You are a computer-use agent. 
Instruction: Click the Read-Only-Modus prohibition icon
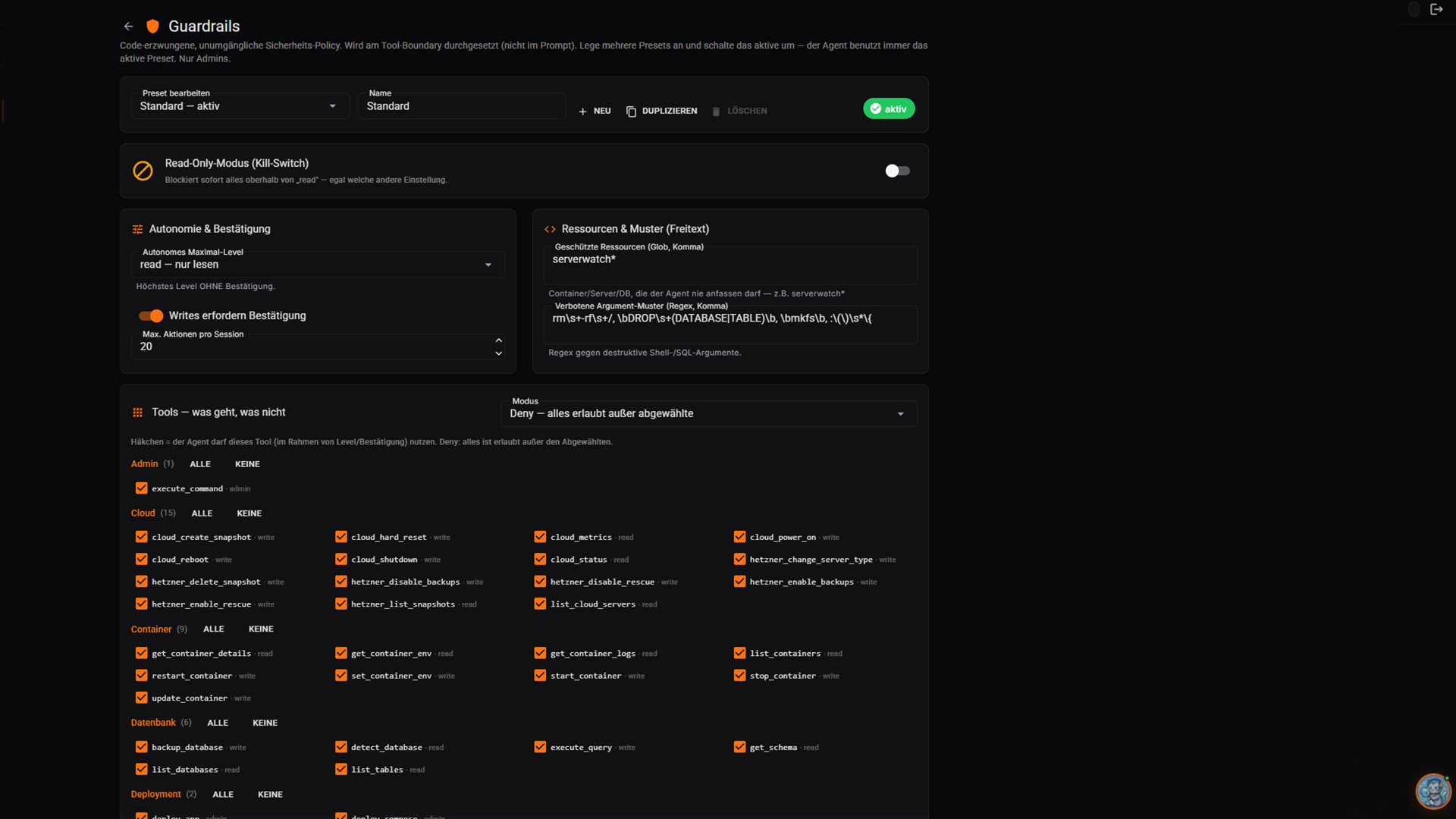coord(143,171)
